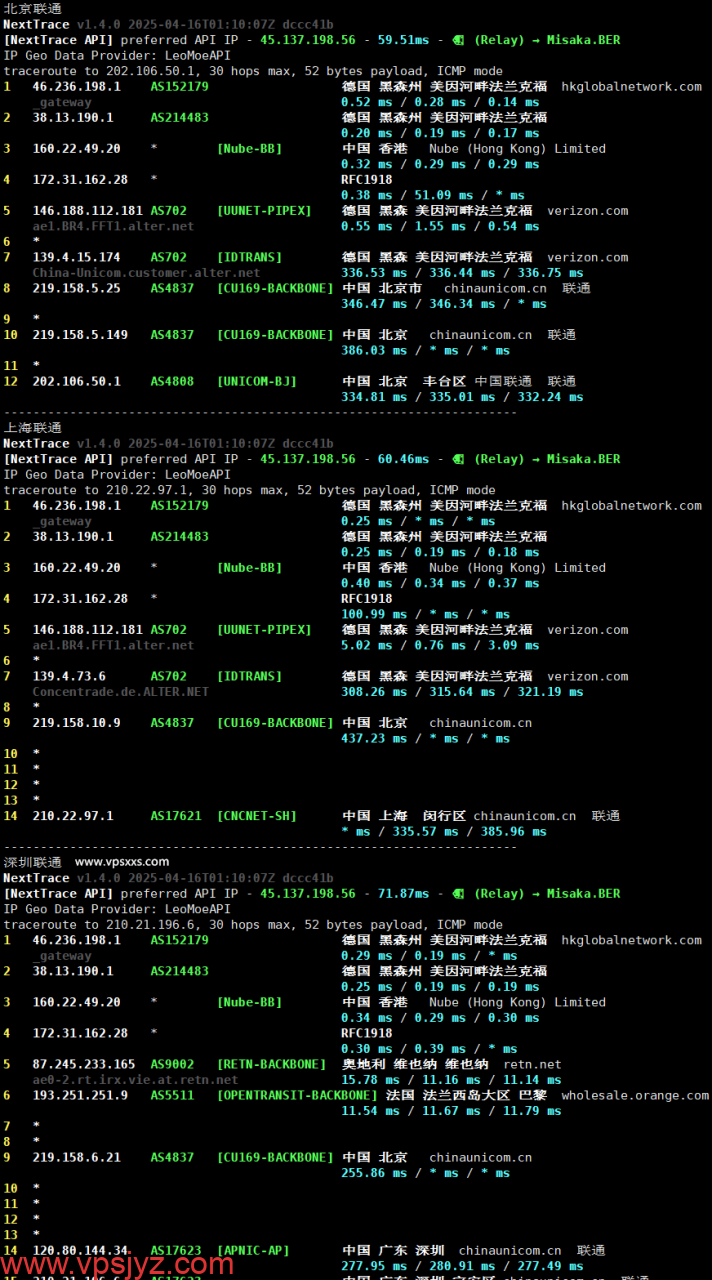Click the hop IP 139.4.15.174
The image size is (712, 1280).
pyautogui.click(x=76, y=257)
